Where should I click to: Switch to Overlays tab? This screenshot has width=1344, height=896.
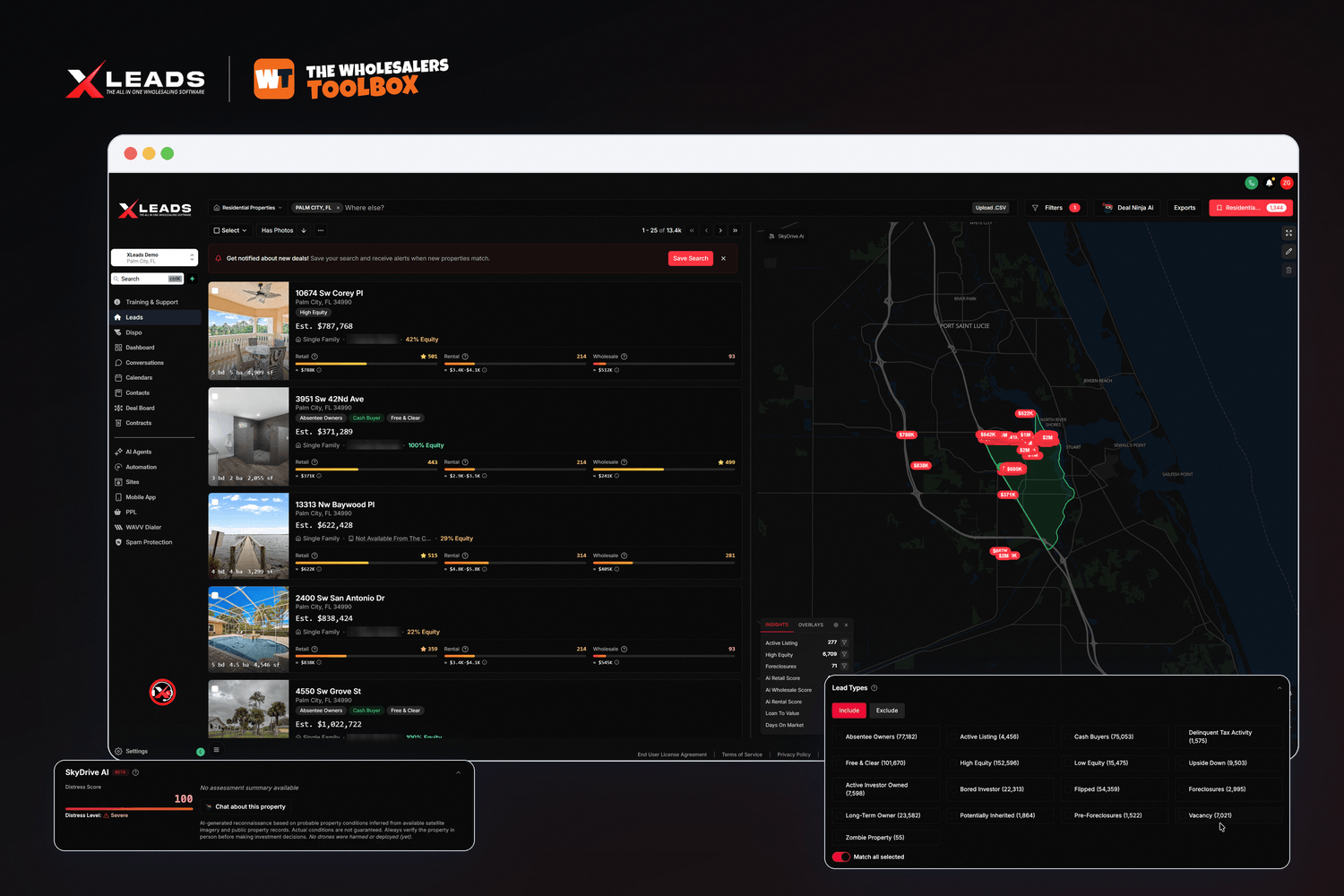[811, 625]
